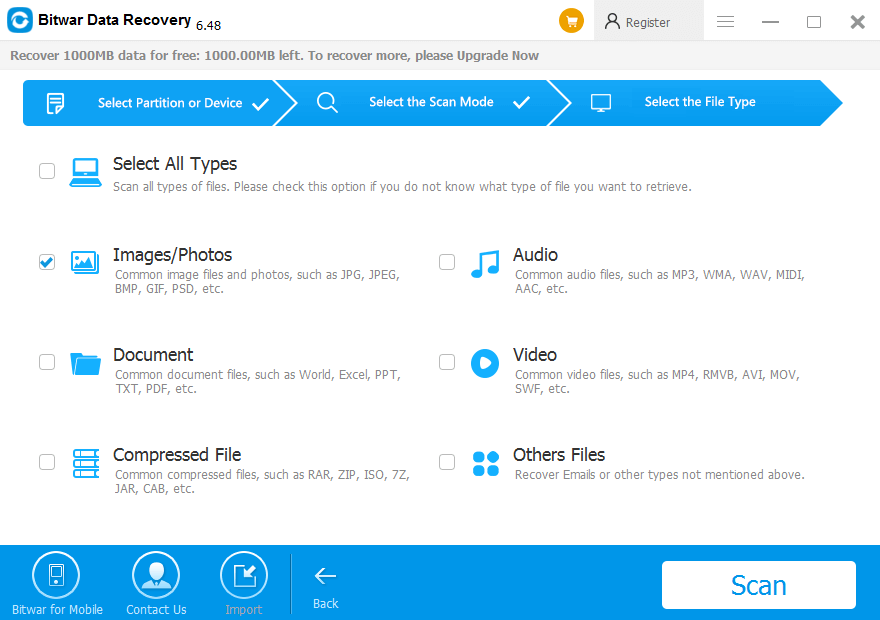Click the orange shopping cart icon

tap(571, 21)
